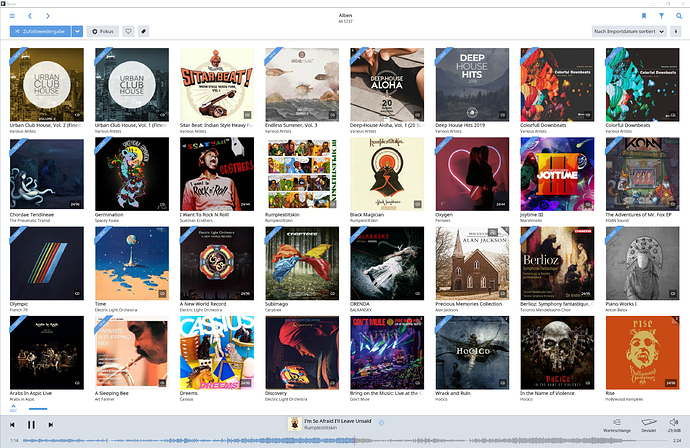Screen dimensions: 690x448
Task: Open the Piano Works I album
Action: pos(642,264)
